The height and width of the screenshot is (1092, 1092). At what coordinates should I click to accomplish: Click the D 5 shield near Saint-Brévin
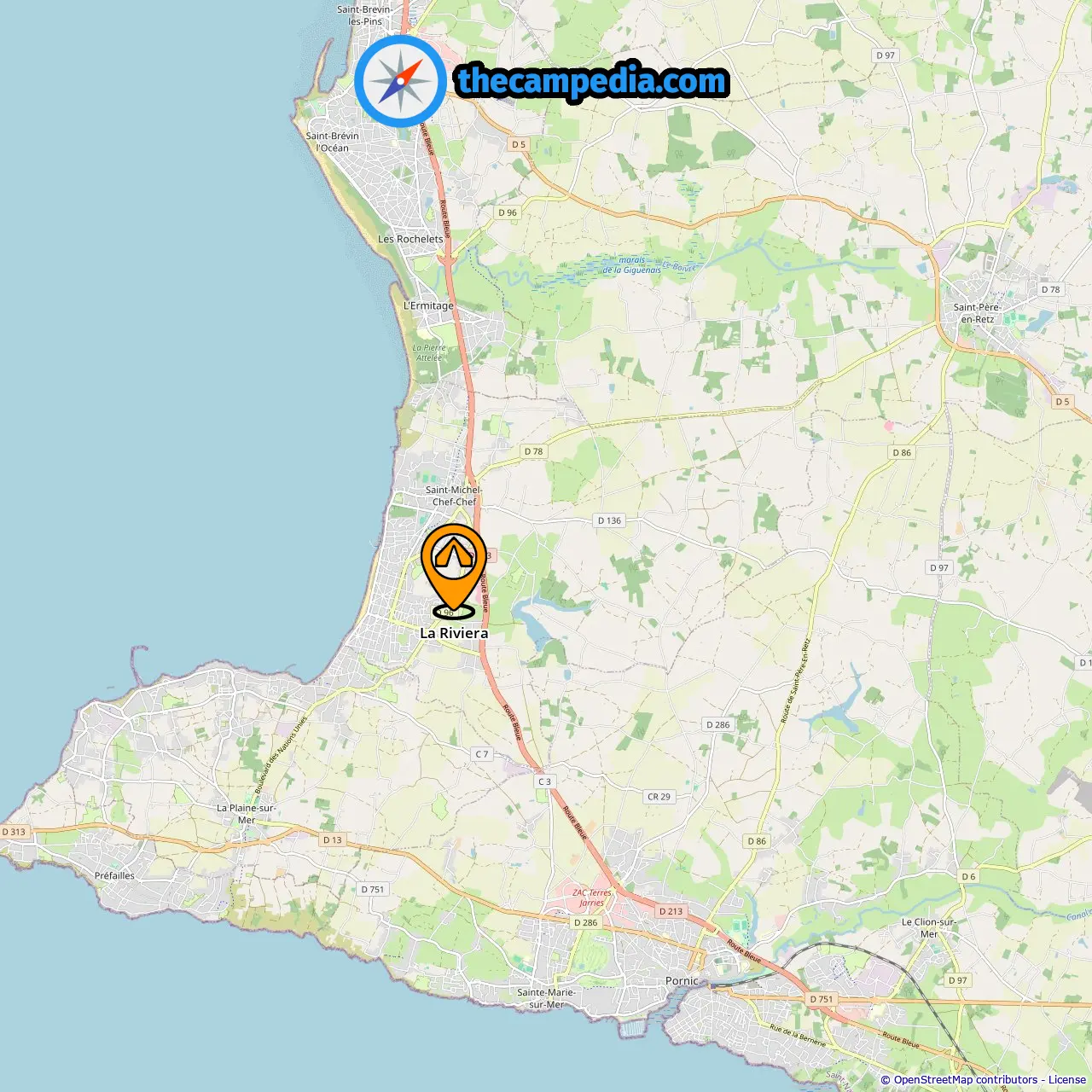coord(519,144)
